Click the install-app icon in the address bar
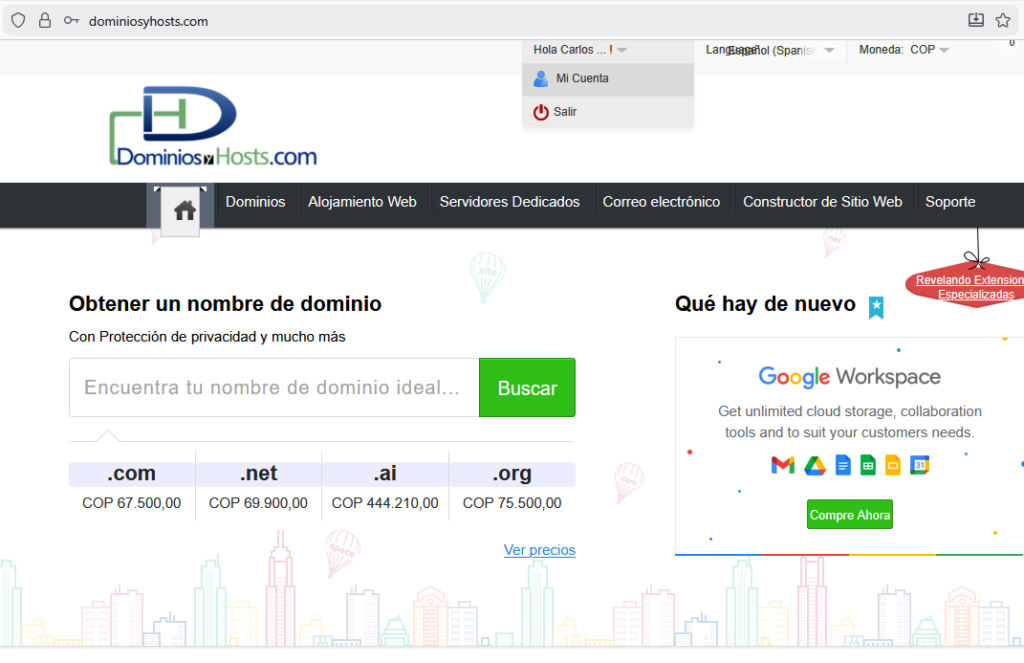This screenshot has height=663, width=1024. pyautogui.click(x=976, y=20)
